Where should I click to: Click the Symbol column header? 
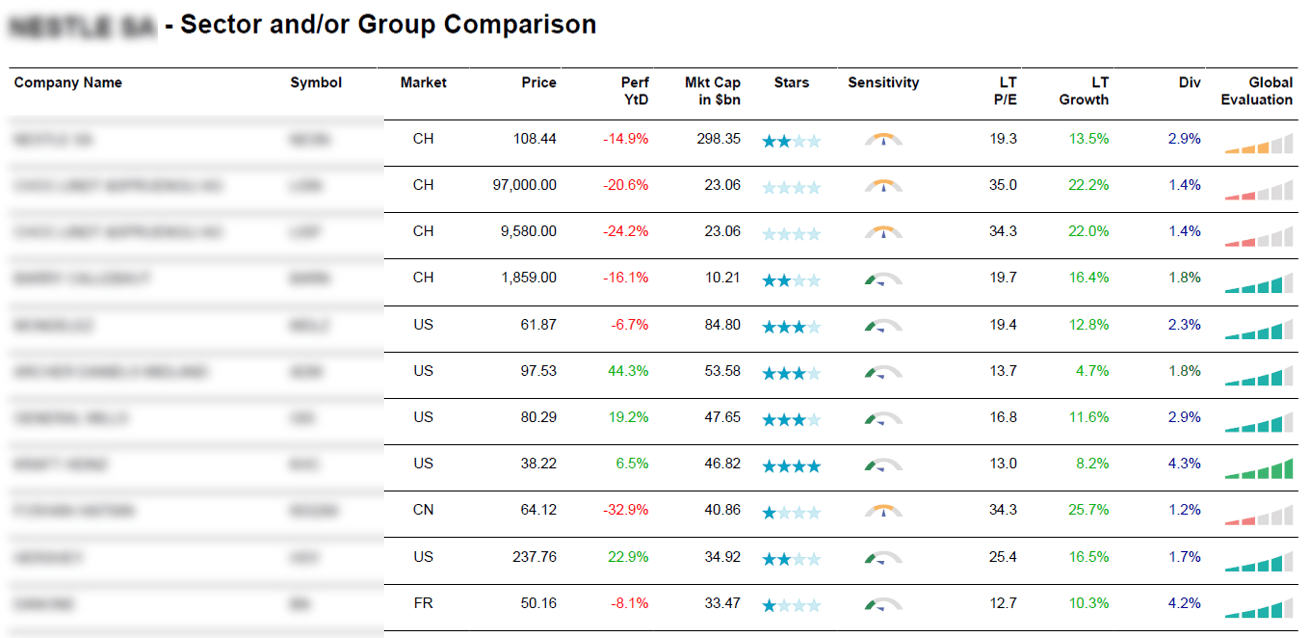[316, 83]
